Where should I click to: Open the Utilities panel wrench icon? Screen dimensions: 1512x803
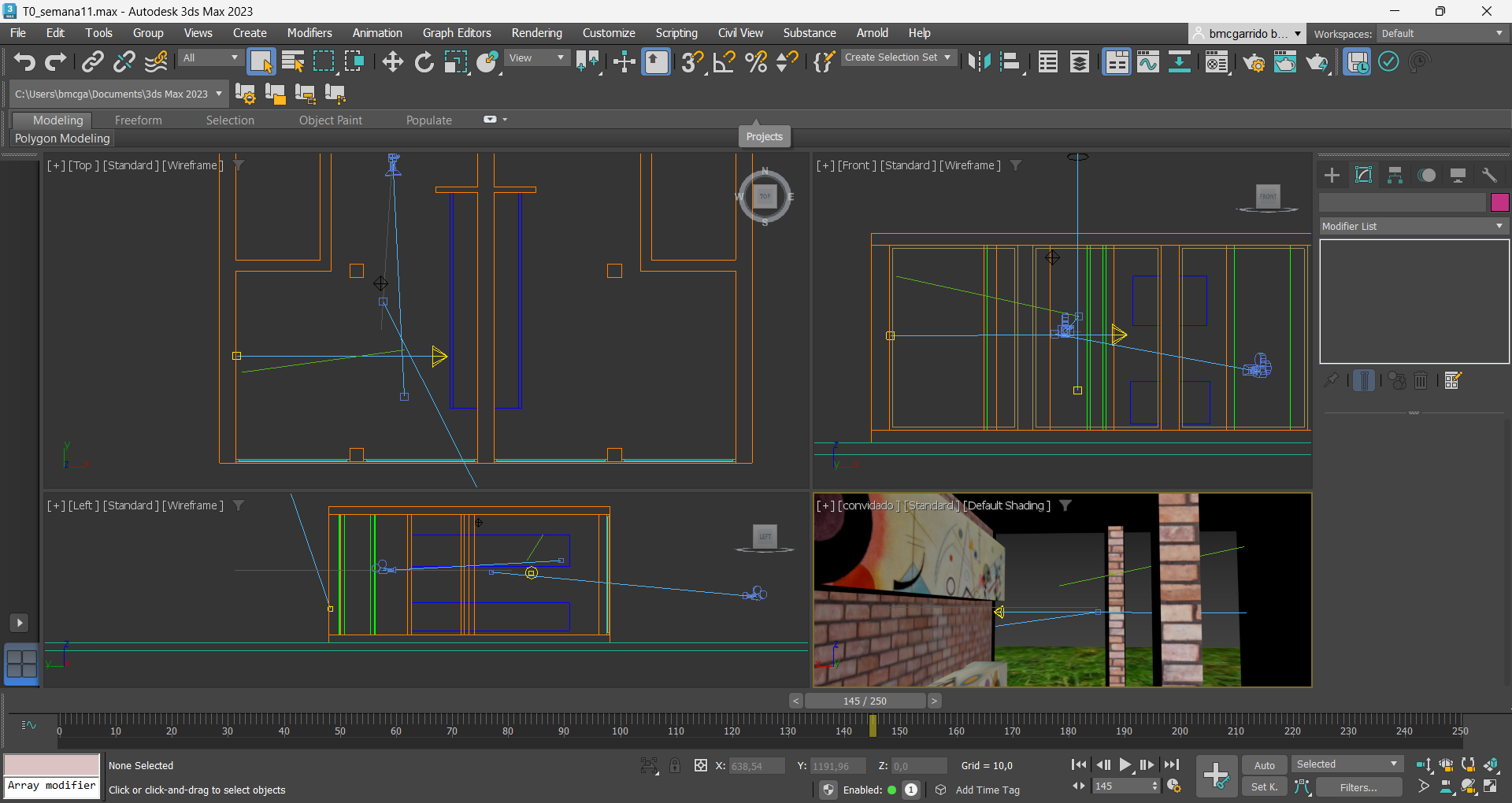[1488, 175]
